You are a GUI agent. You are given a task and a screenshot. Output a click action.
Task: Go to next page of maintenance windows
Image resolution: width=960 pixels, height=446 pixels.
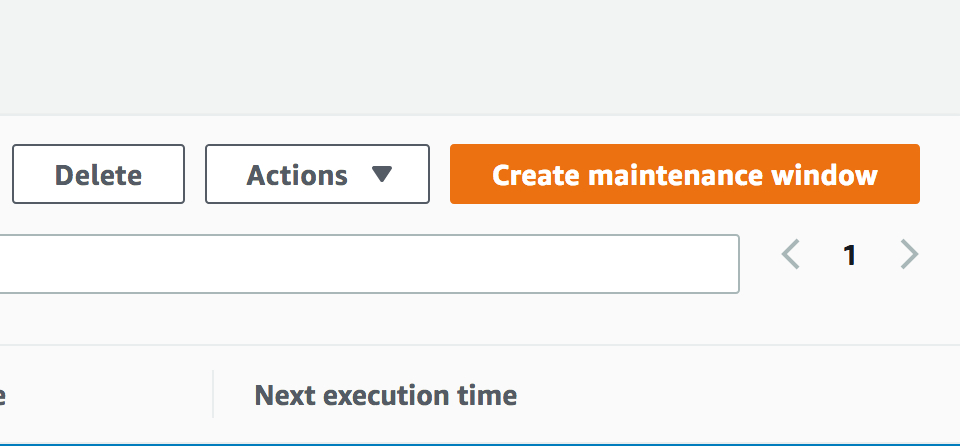coord(909,254)
